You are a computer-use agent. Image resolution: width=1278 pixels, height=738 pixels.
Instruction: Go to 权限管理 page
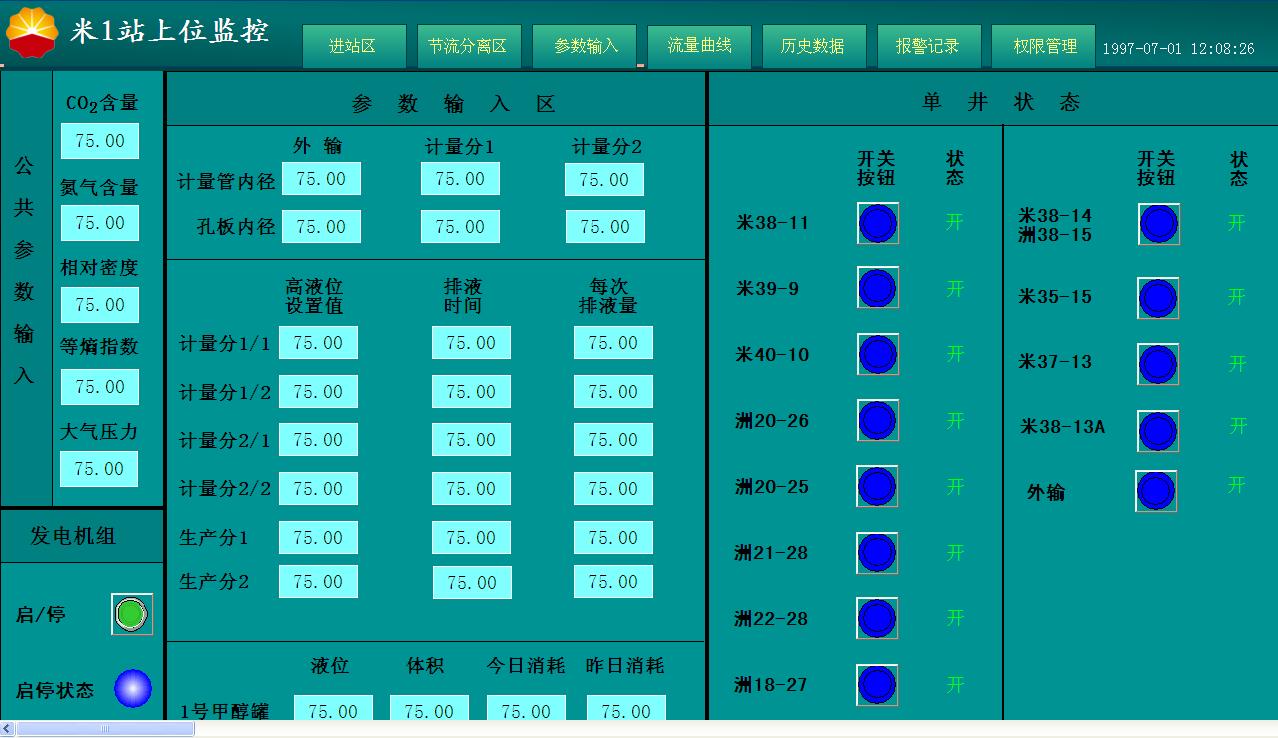pyautogui.click(x=1044, y=46)
